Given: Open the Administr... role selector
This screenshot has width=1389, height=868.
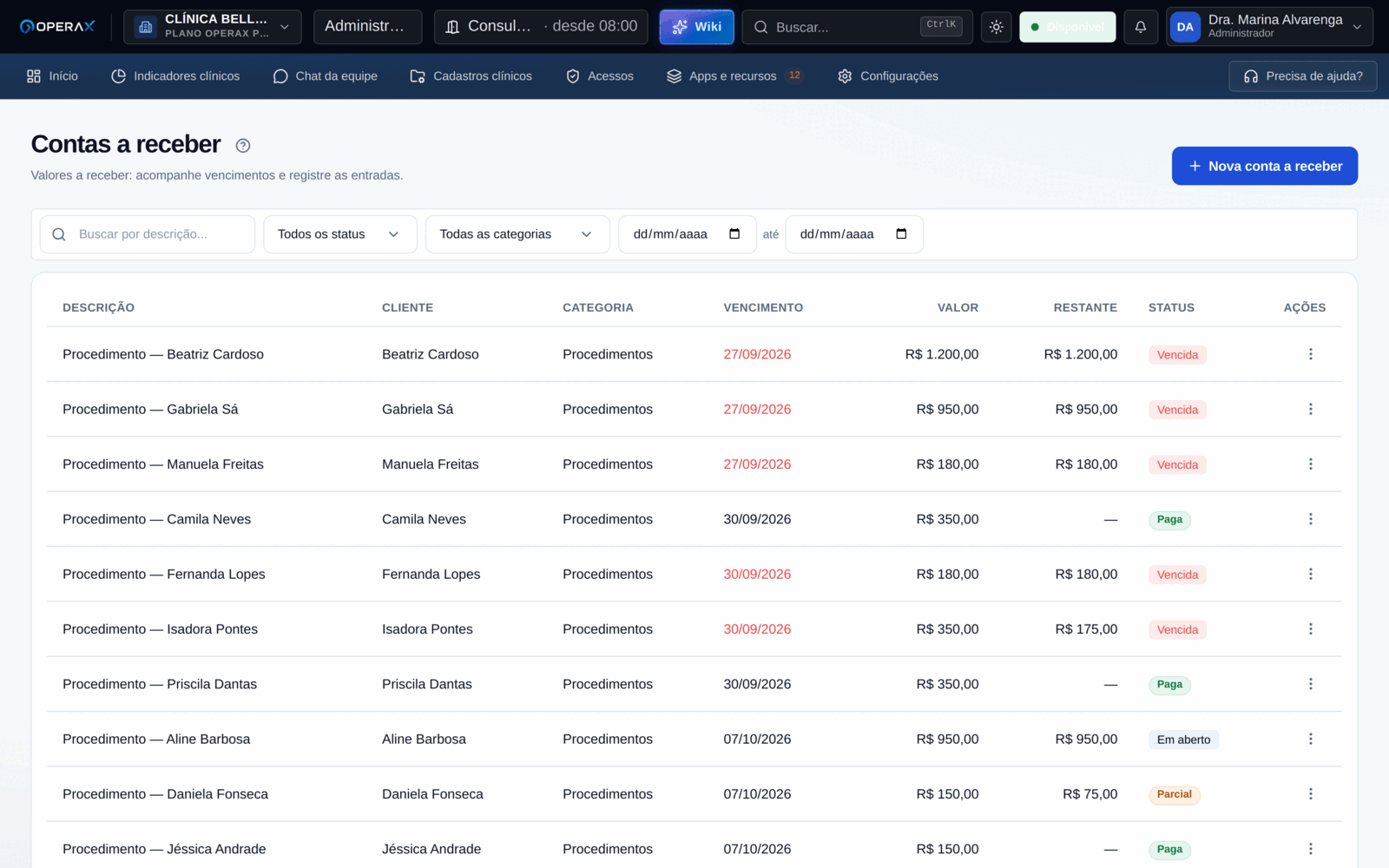Looking at the screenshot, I should pos(367,27).
